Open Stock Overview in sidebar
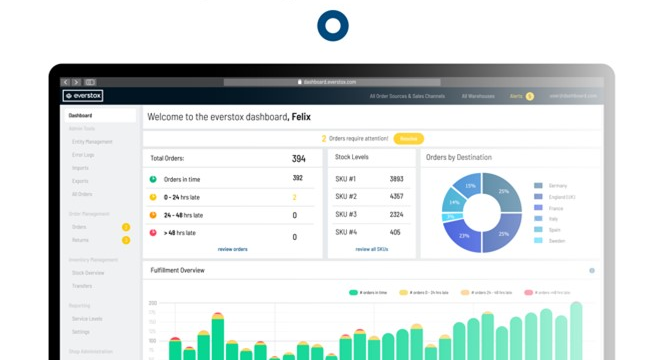Viewport: 661px width, 360px height. click(88, 273)
